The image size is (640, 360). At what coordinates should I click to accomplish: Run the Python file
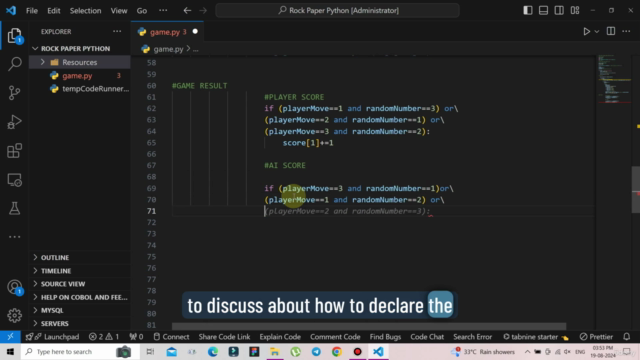[x=586, y=31]
